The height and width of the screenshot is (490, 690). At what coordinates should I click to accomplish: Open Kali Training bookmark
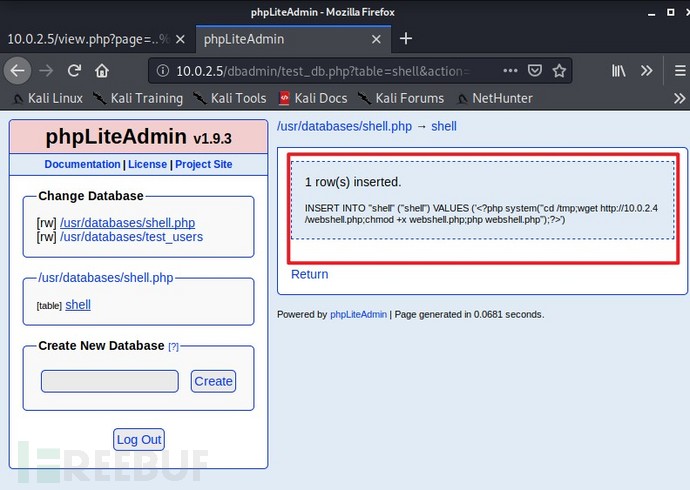138,98
